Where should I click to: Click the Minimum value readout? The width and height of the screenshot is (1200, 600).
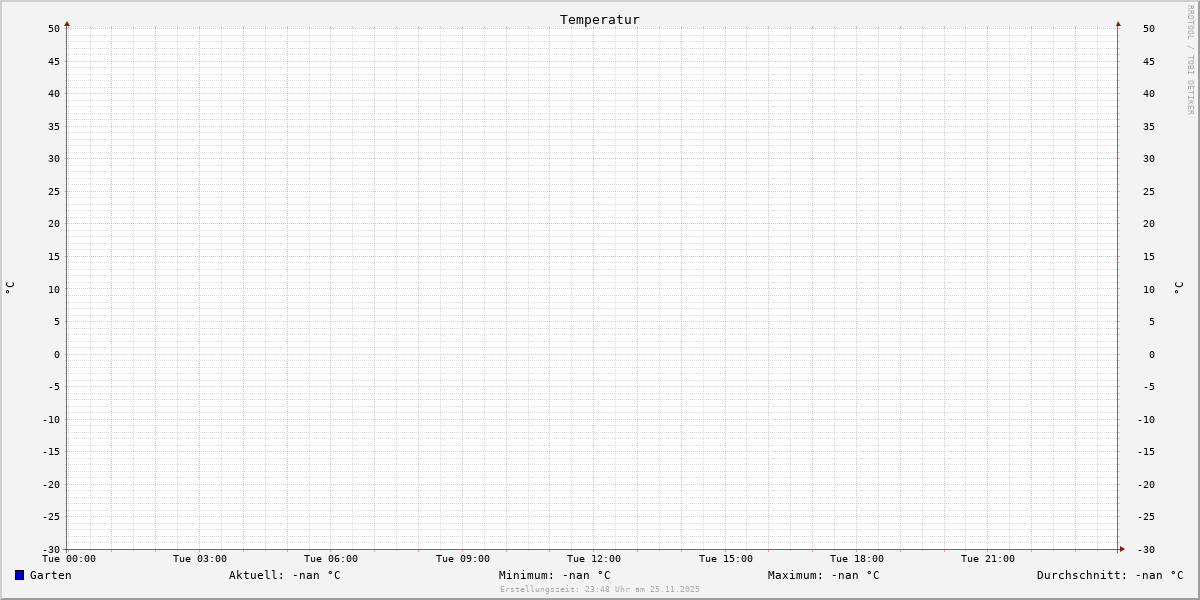[x=554, y=575]
